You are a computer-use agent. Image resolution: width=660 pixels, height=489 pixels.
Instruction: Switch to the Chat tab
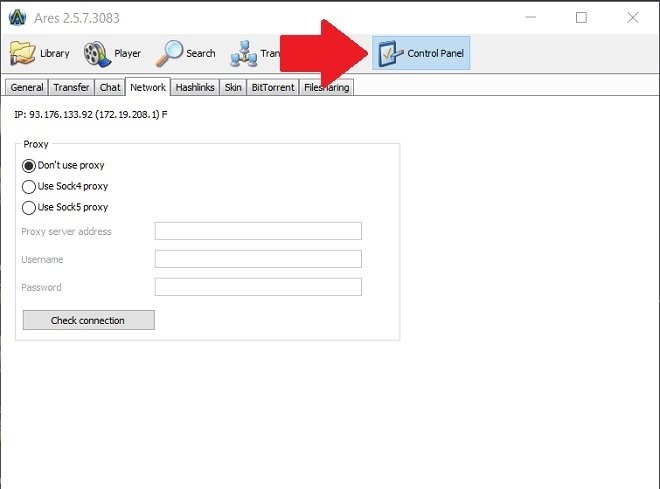(110, 88)
